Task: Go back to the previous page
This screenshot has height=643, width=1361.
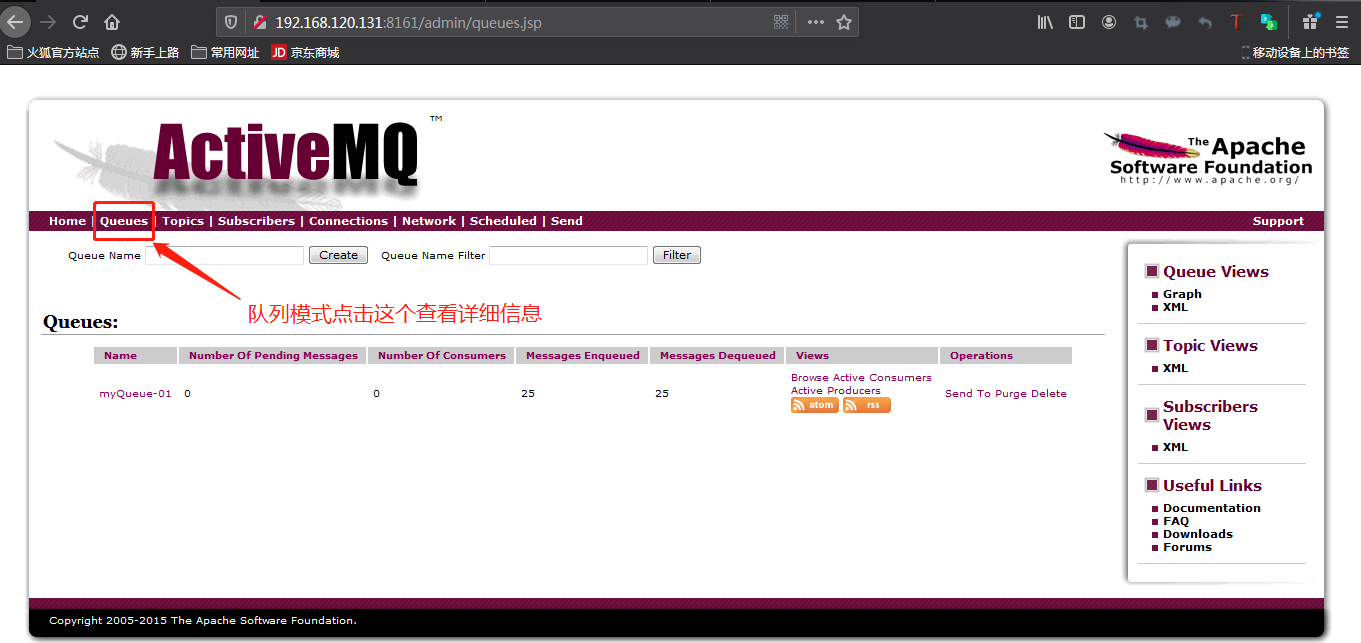Action: 14,22
